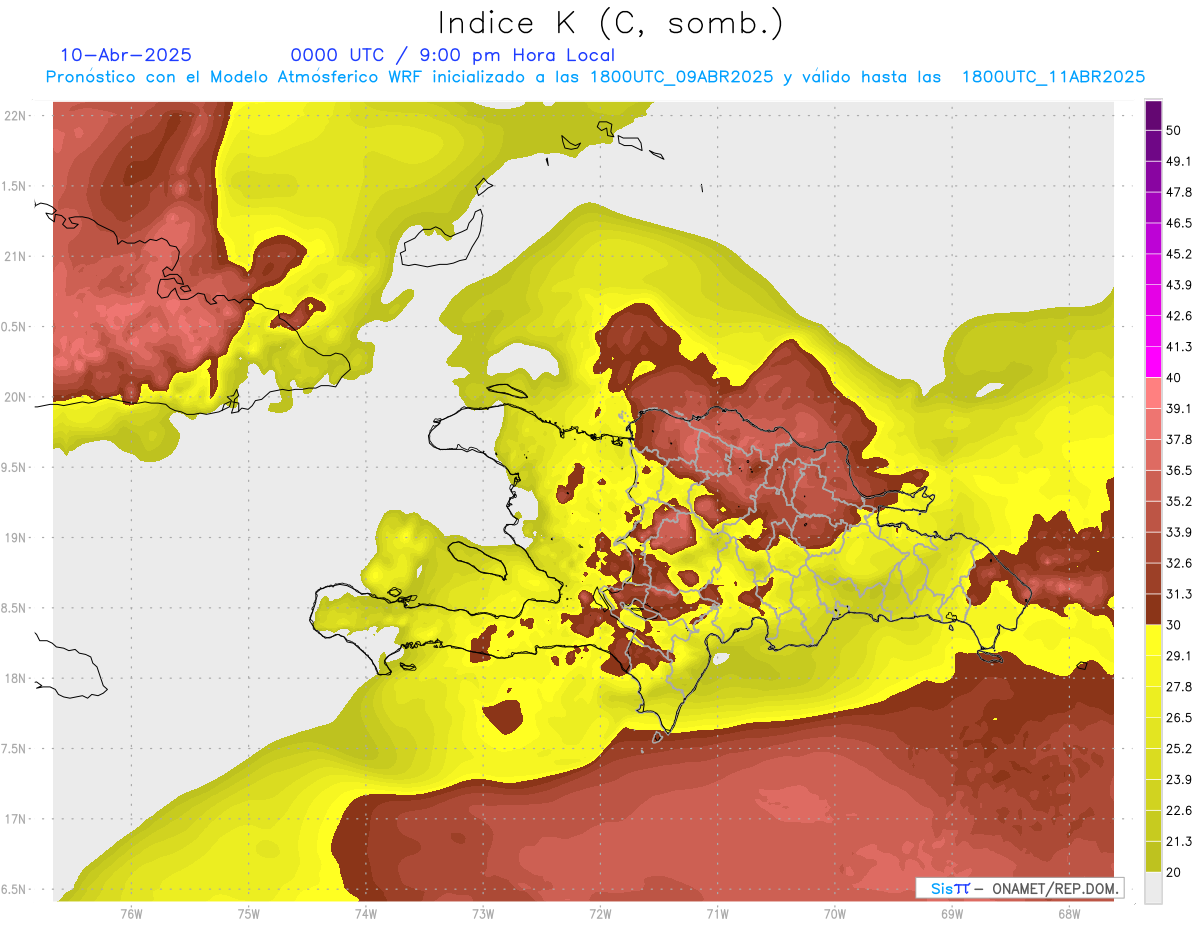1200x927 pixels.
Task: Click the legend value '49.1'
Action: (1179, 161)
